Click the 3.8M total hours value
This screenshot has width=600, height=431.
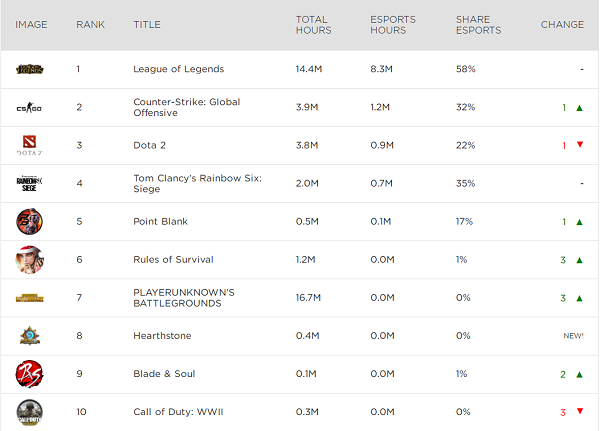click(x=307, y=145)
